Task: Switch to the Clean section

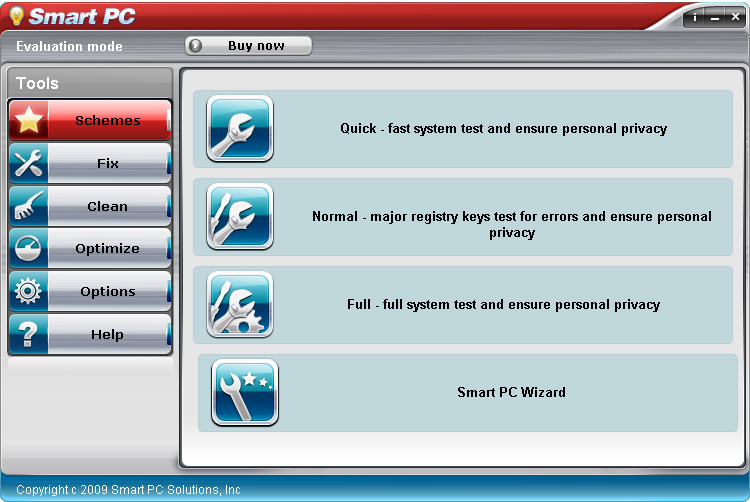Action: (x=90, y=206)
